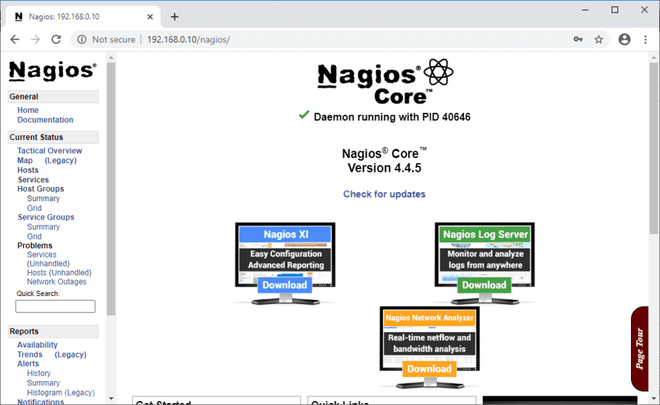Viewport: 660px width, 405px height.
Task: Open the (Legacy) map link
Action: click(61, 160)
